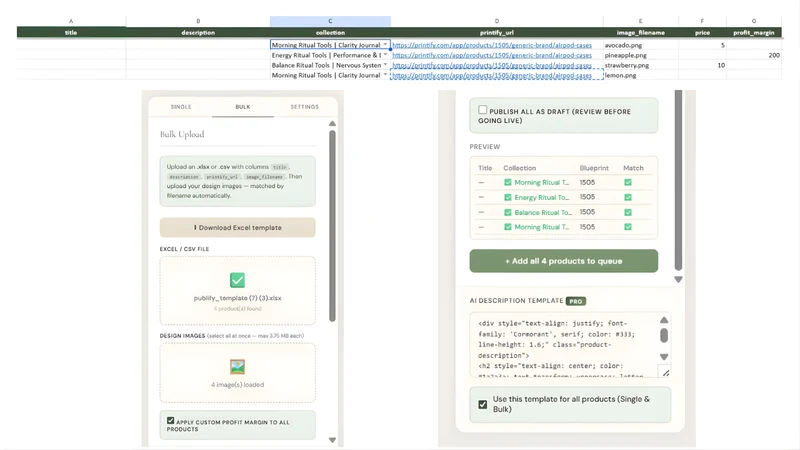Open the Printify URL in lemon.png row
Image resolution: width=800 pixels, height=450 pixels.
tap(492, 75)
